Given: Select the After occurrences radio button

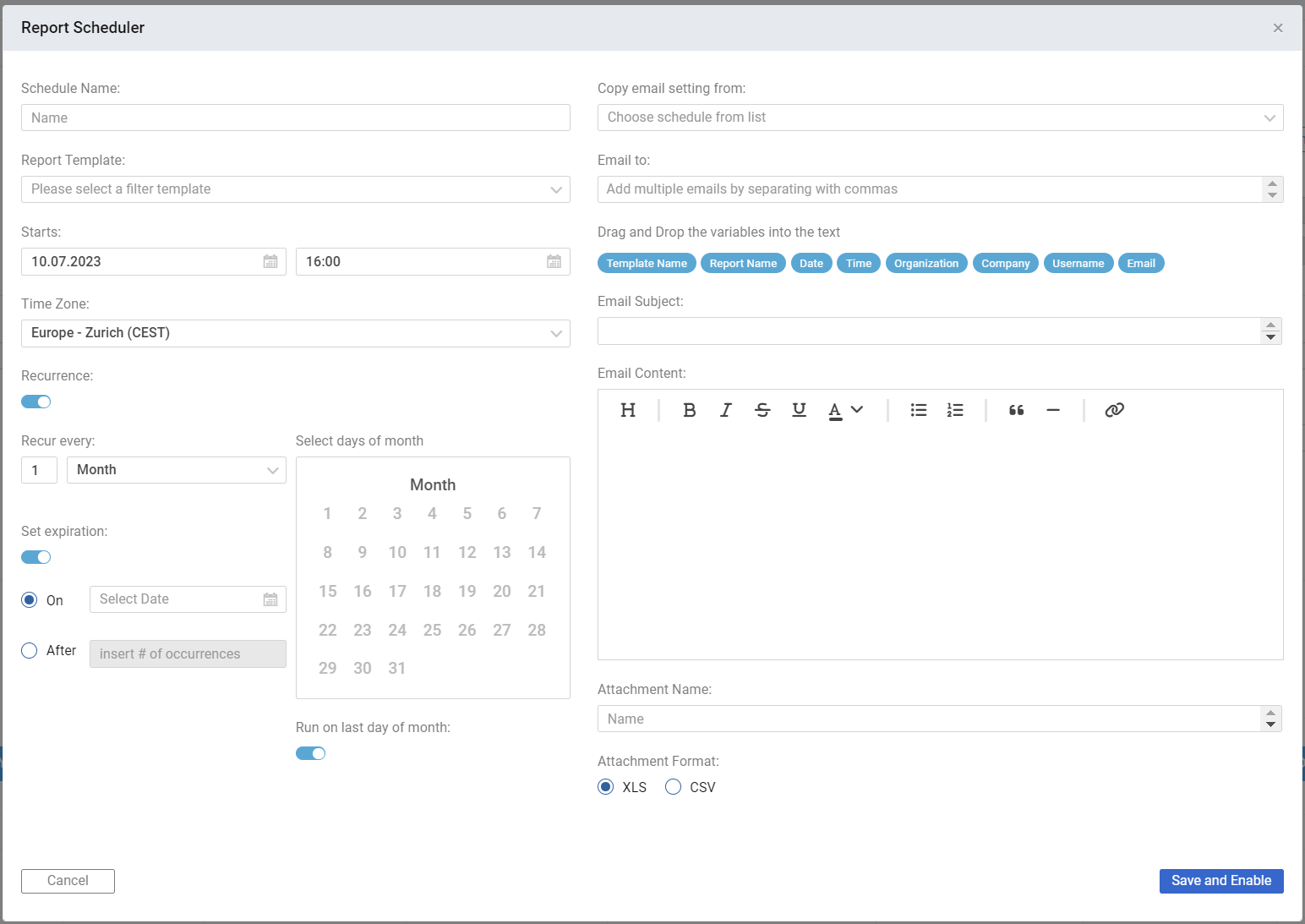Looking at the screenshot, I should tap(30, 650).
